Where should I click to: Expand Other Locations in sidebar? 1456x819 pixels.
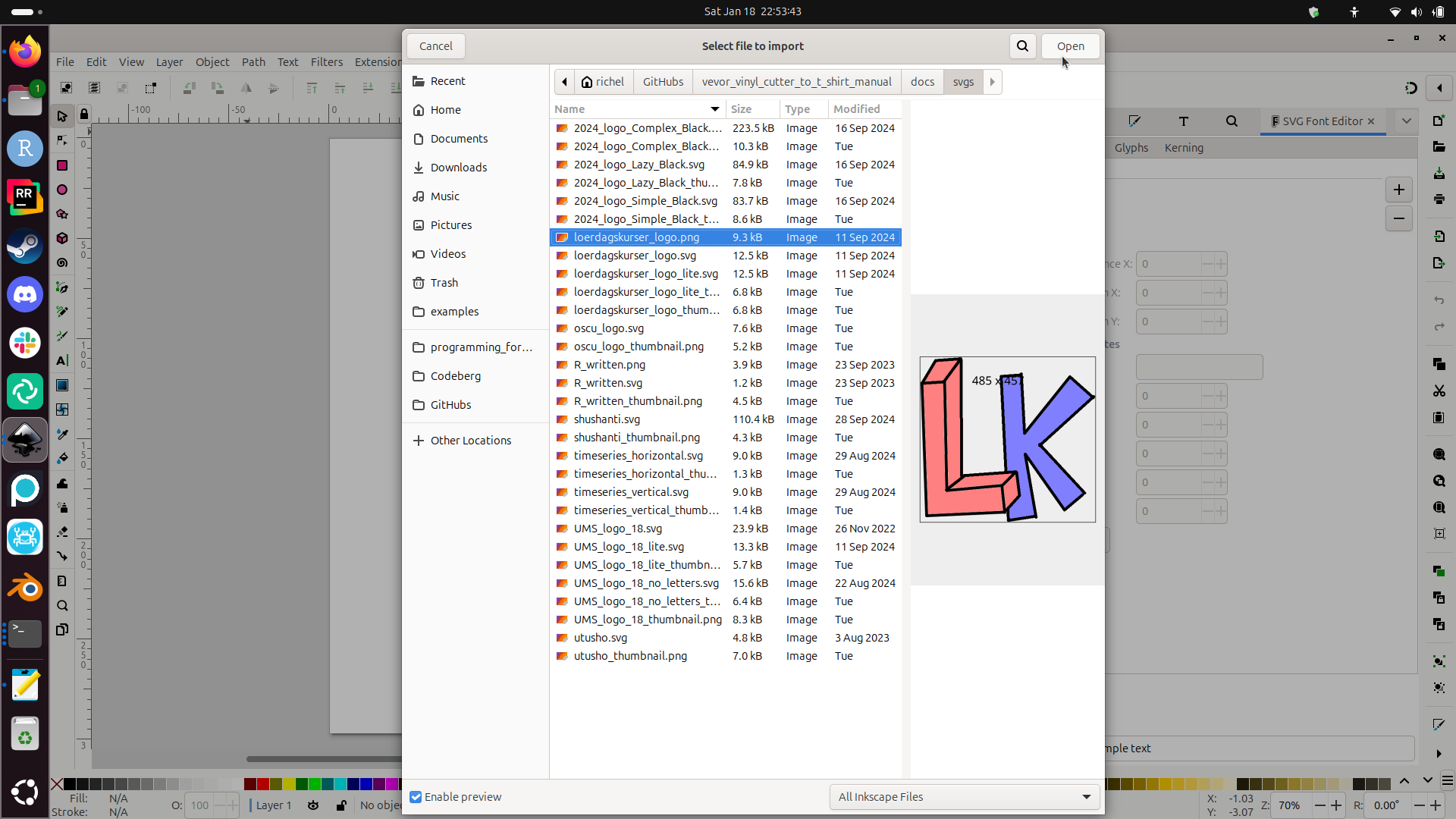(475, 441)
